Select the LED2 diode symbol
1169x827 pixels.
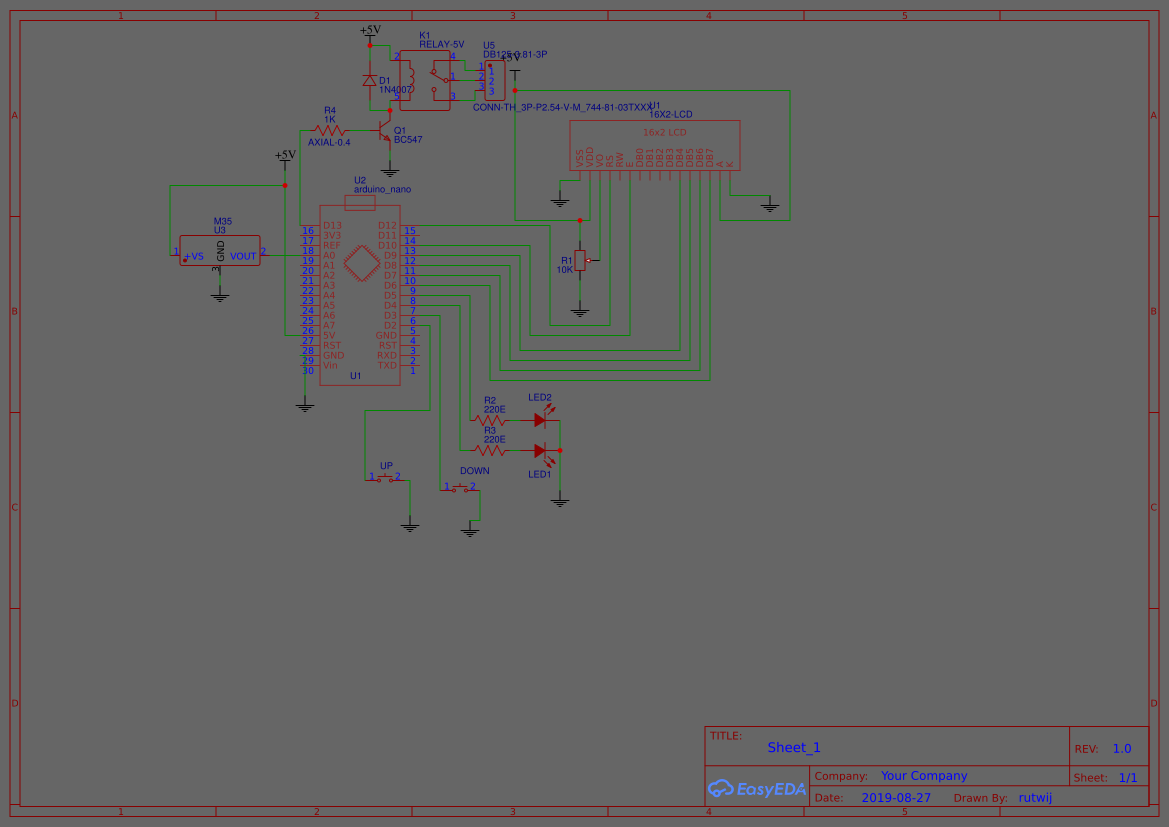click(541, 420)
